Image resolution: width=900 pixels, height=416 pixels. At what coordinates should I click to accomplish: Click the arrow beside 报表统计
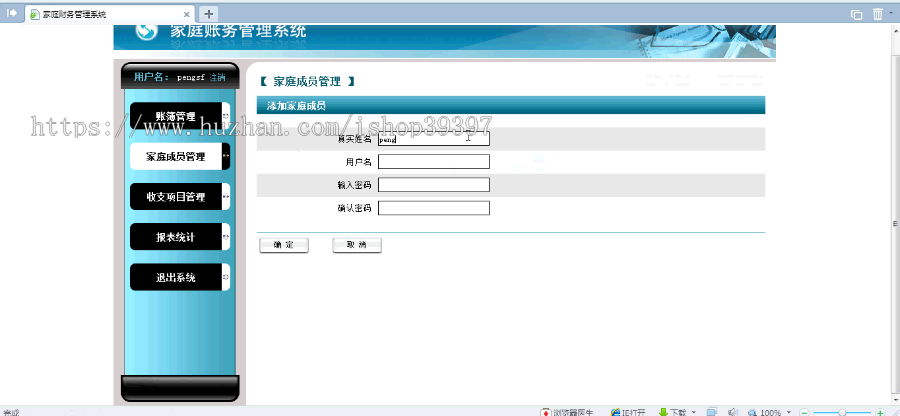click(226, 237)
